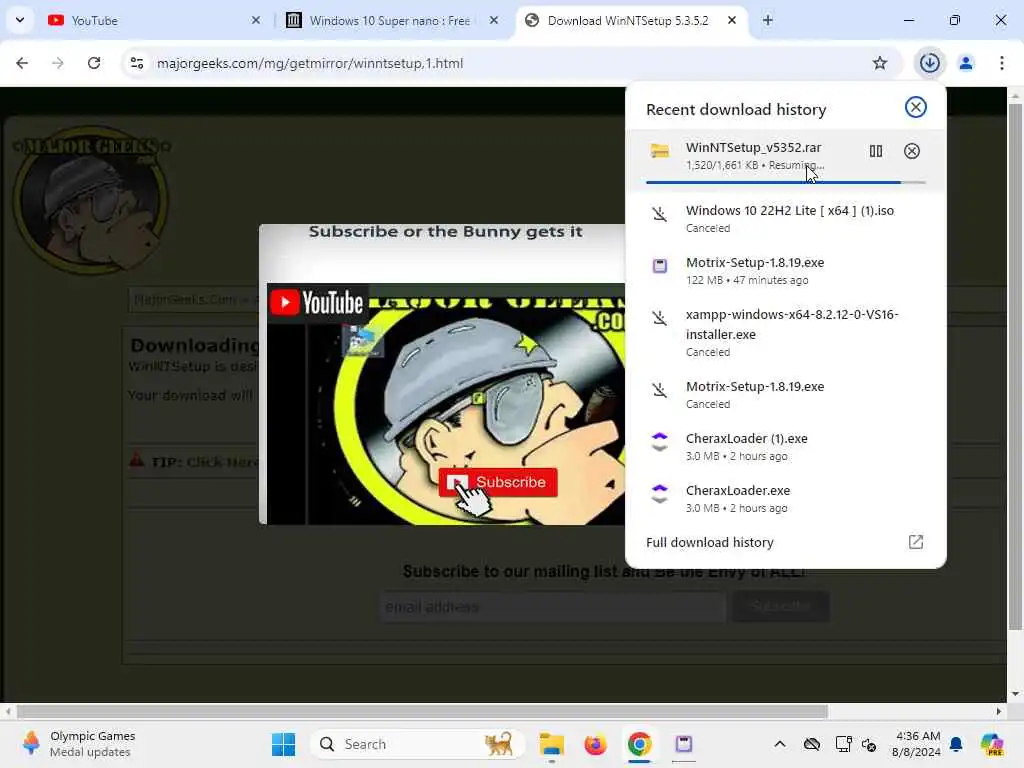Click the canceled icon beside Windows 10 22H2 Lite
The image size is (1024, 768).
coord(660,214)
